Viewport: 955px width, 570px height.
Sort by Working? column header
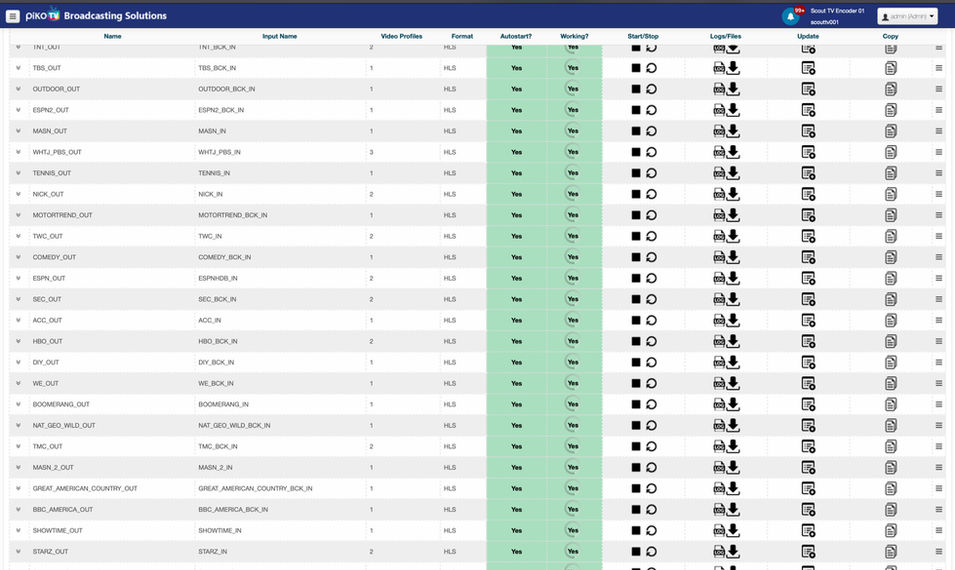pos(574,37)
